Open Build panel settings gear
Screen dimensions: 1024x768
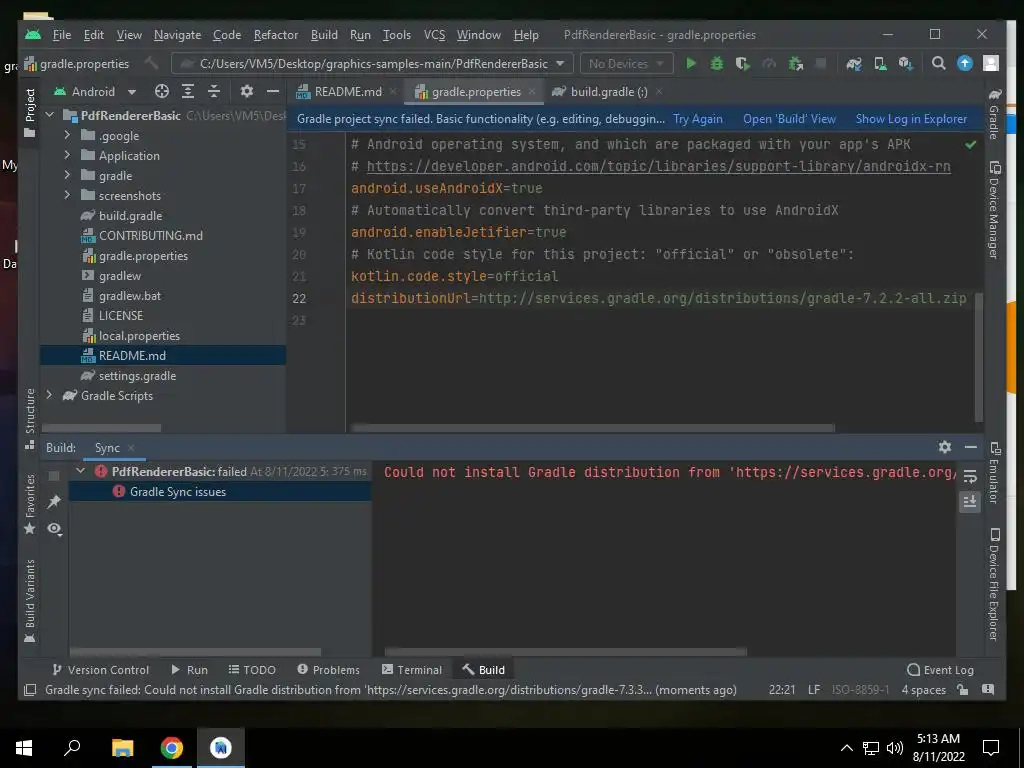(944, 447)
